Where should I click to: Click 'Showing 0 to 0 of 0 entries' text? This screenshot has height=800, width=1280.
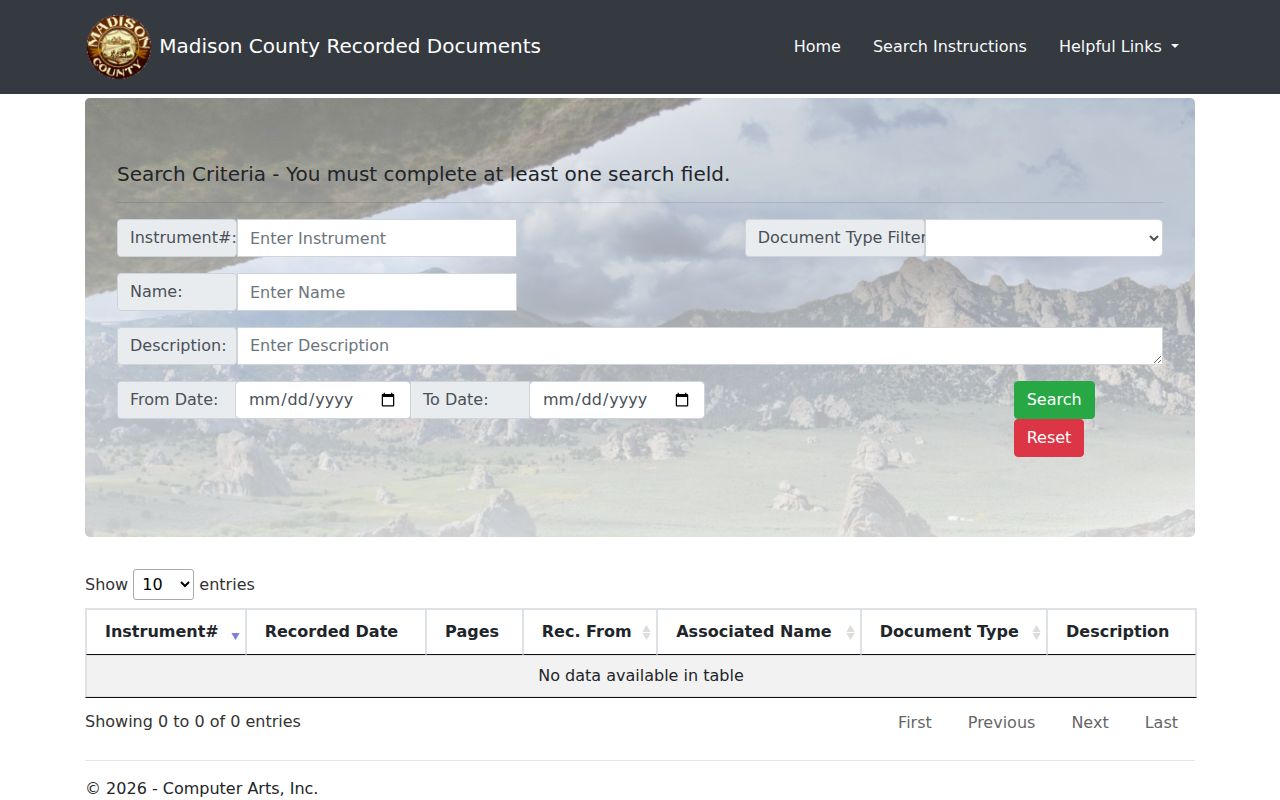click(x=193, y=722)
